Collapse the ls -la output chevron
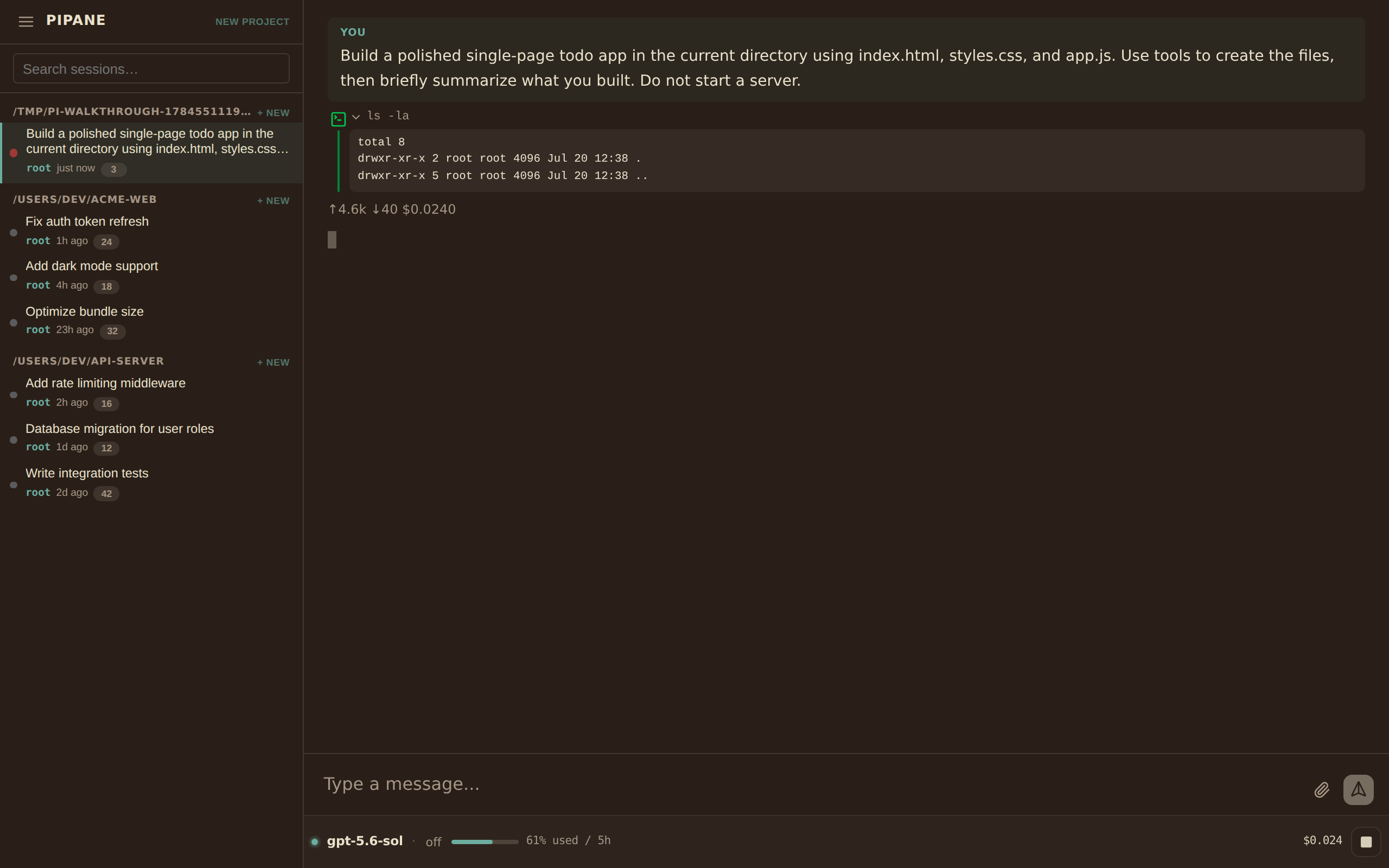Image resolution: width=1389 pixels, height=868 pixels. tap(356, 117)
